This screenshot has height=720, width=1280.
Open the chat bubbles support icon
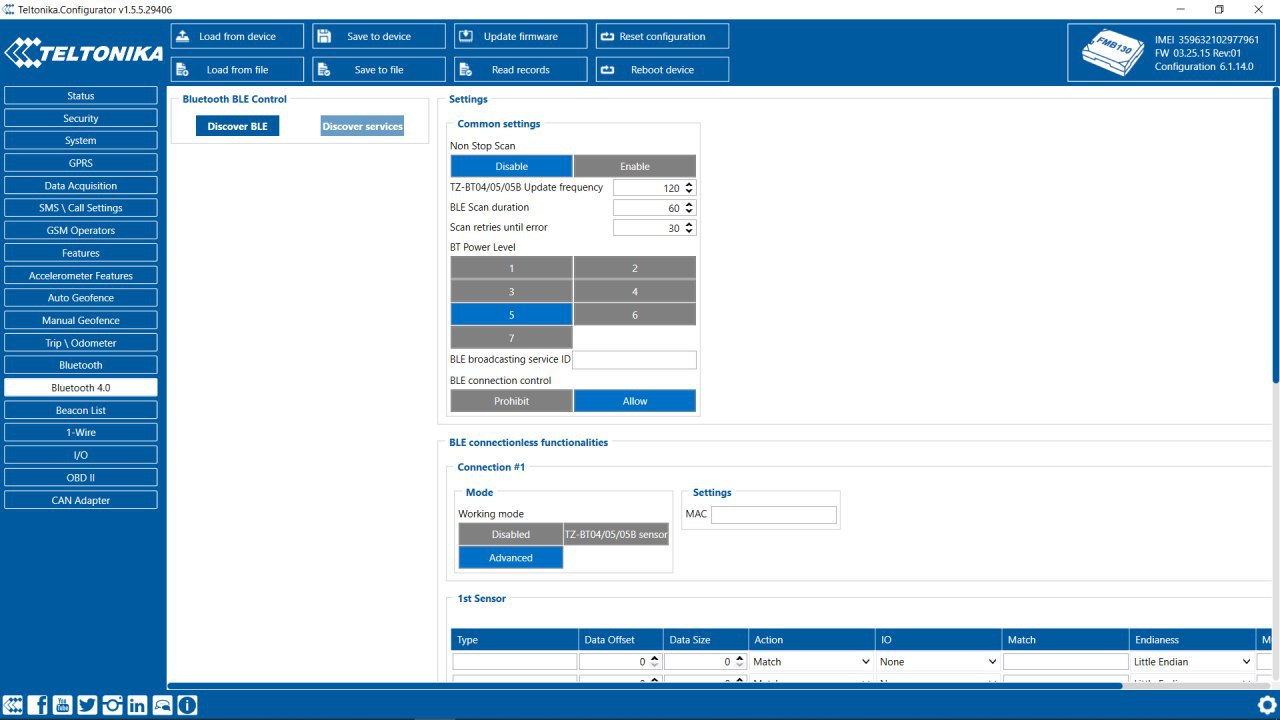(162, 705)
